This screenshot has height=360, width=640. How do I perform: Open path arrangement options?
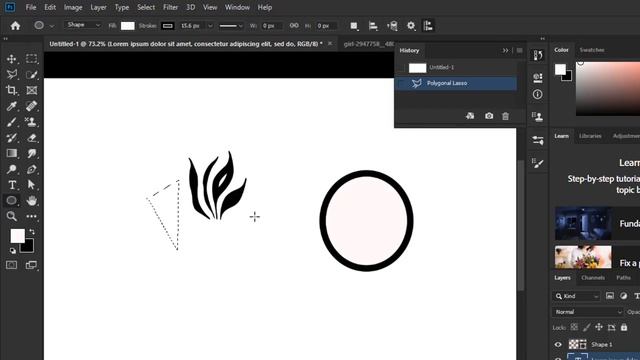pyautogui.click(x=392, y=26)
